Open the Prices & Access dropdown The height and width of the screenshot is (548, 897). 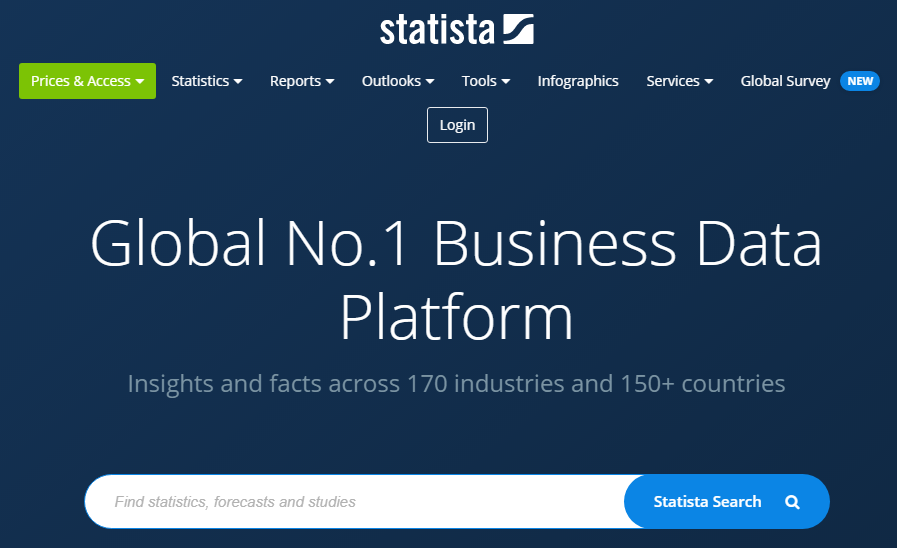(88, 81)
